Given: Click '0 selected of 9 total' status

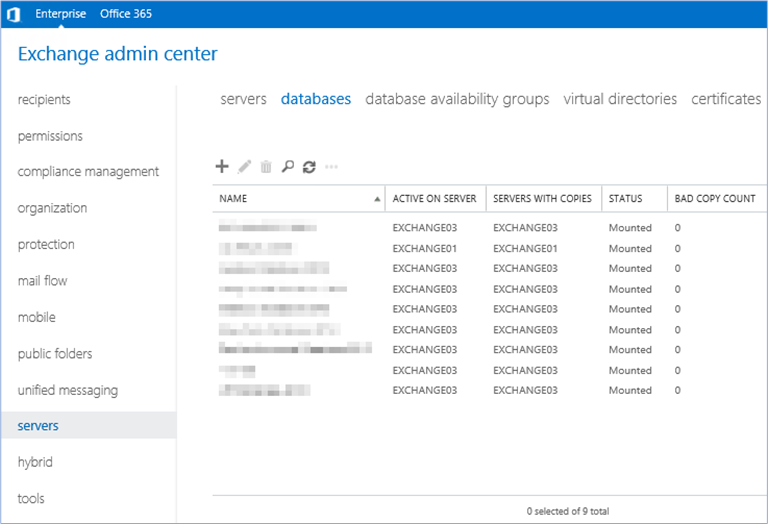Looking at the screenshot, I should pyautogui.click(x=568, y=511).
